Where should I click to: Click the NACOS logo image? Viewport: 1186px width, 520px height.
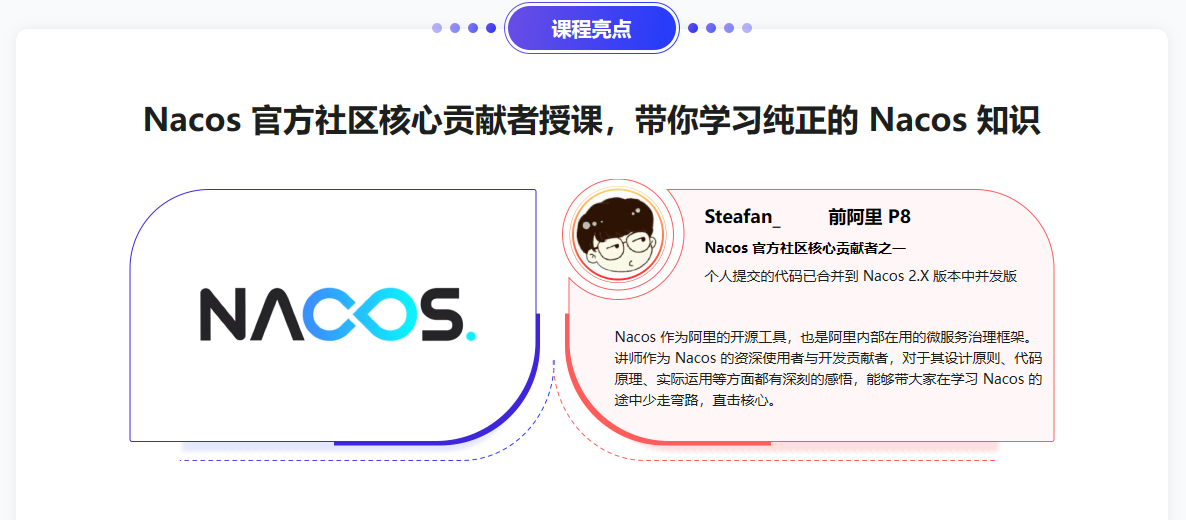[x=339, y=315]
